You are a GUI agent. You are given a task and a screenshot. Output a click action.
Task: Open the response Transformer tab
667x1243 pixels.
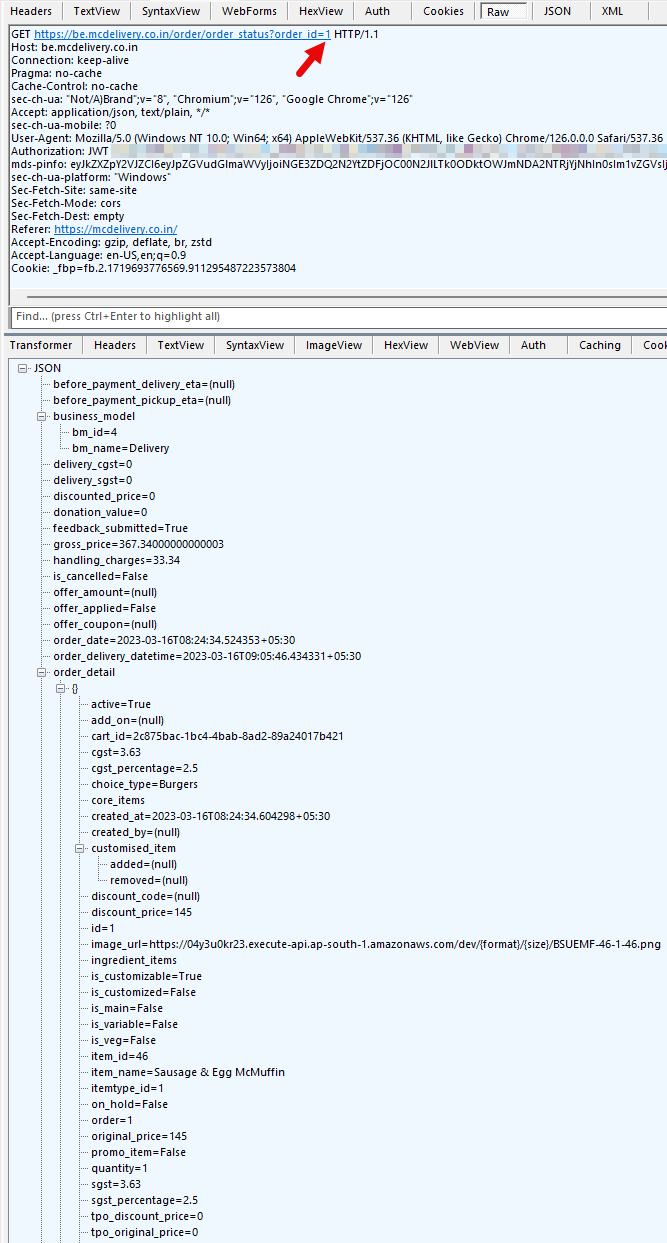41,345
